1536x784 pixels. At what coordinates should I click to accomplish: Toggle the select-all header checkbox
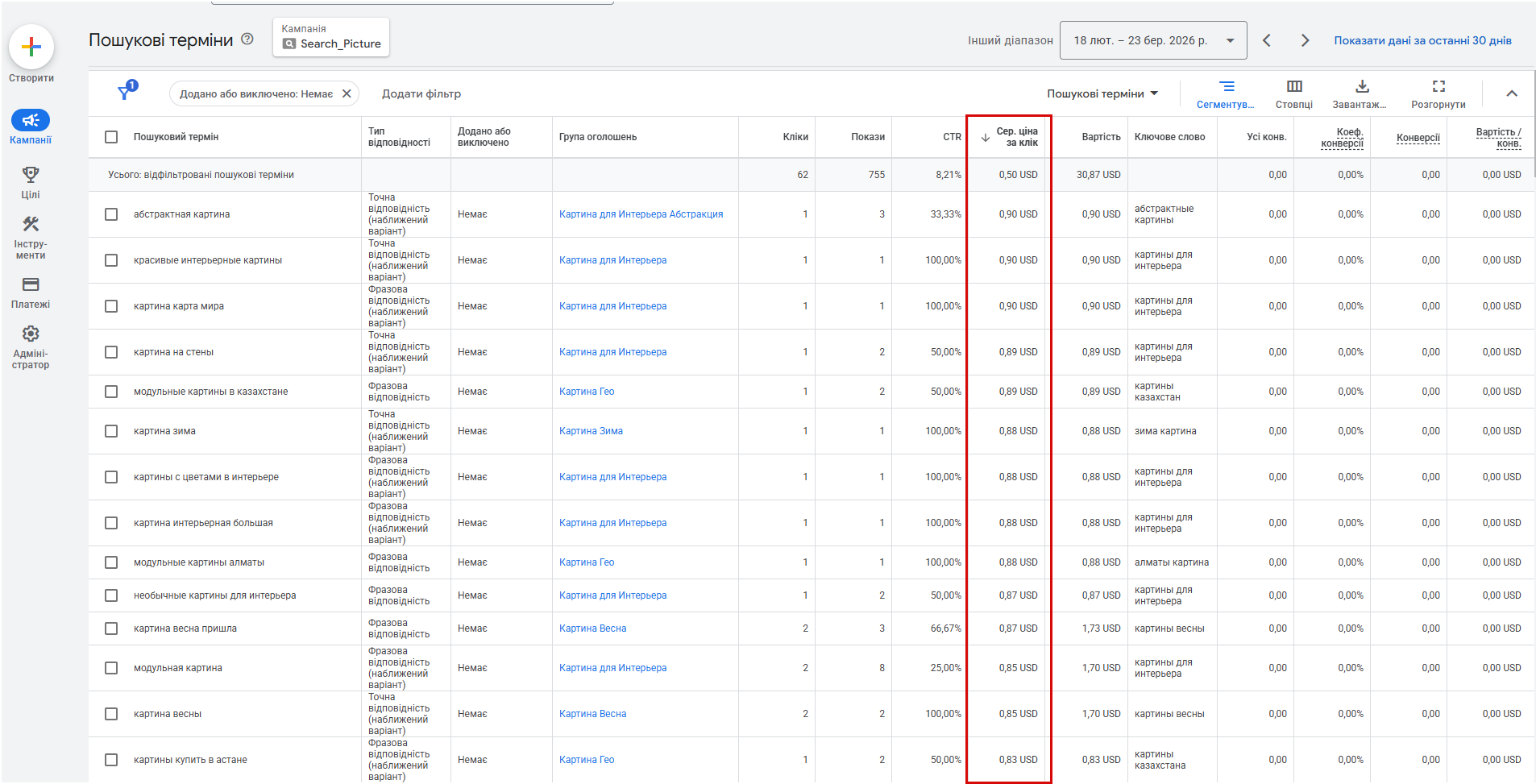(x=111, y=137)
